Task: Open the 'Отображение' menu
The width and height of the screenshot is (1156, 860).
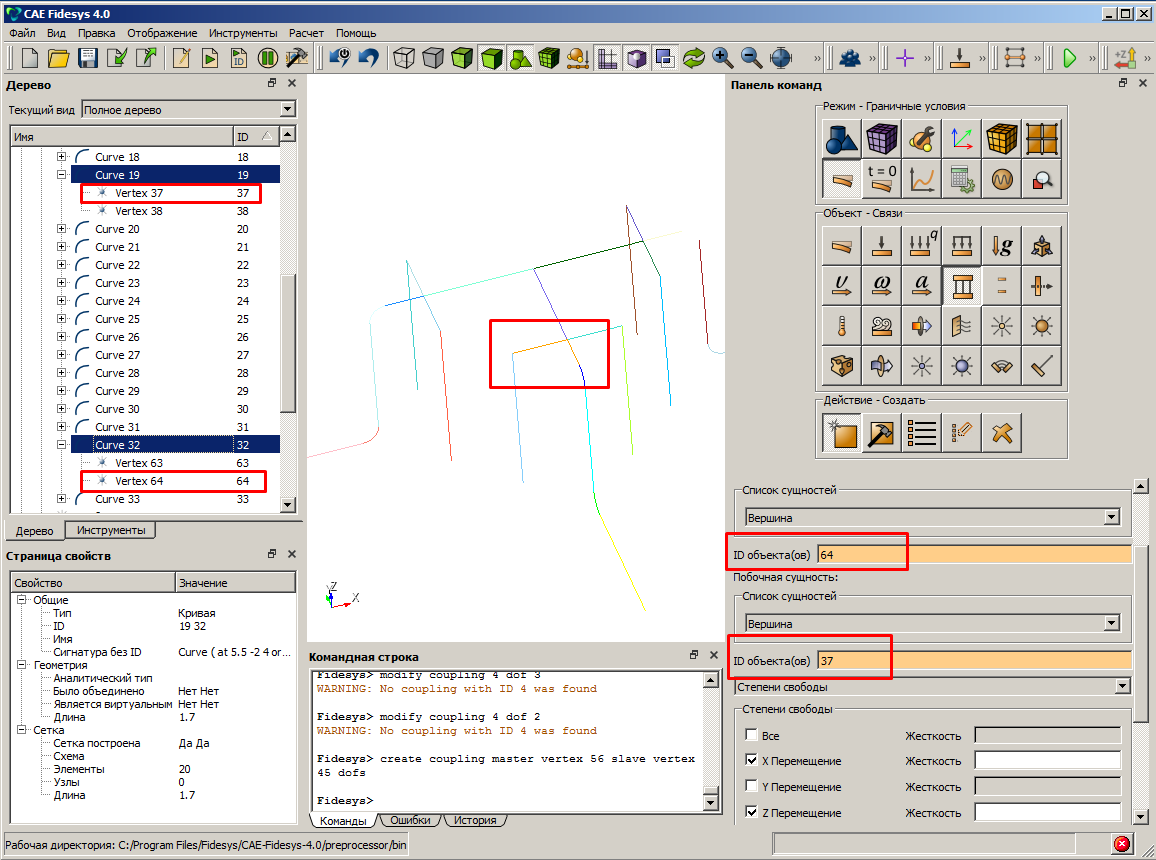Action: pyautogui.click(x=162, y=33)
